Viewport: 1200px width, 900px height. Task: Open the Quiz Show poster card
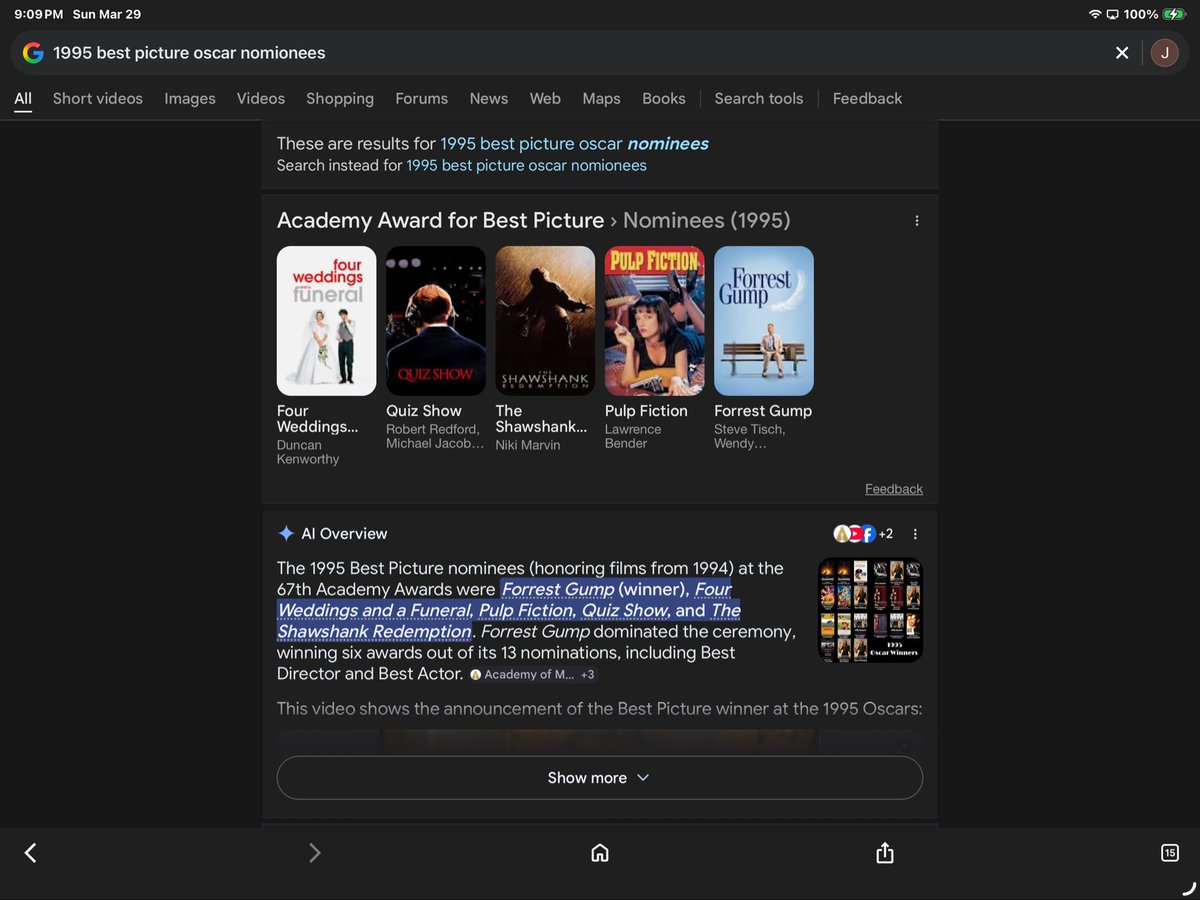[x=436, y=321]
